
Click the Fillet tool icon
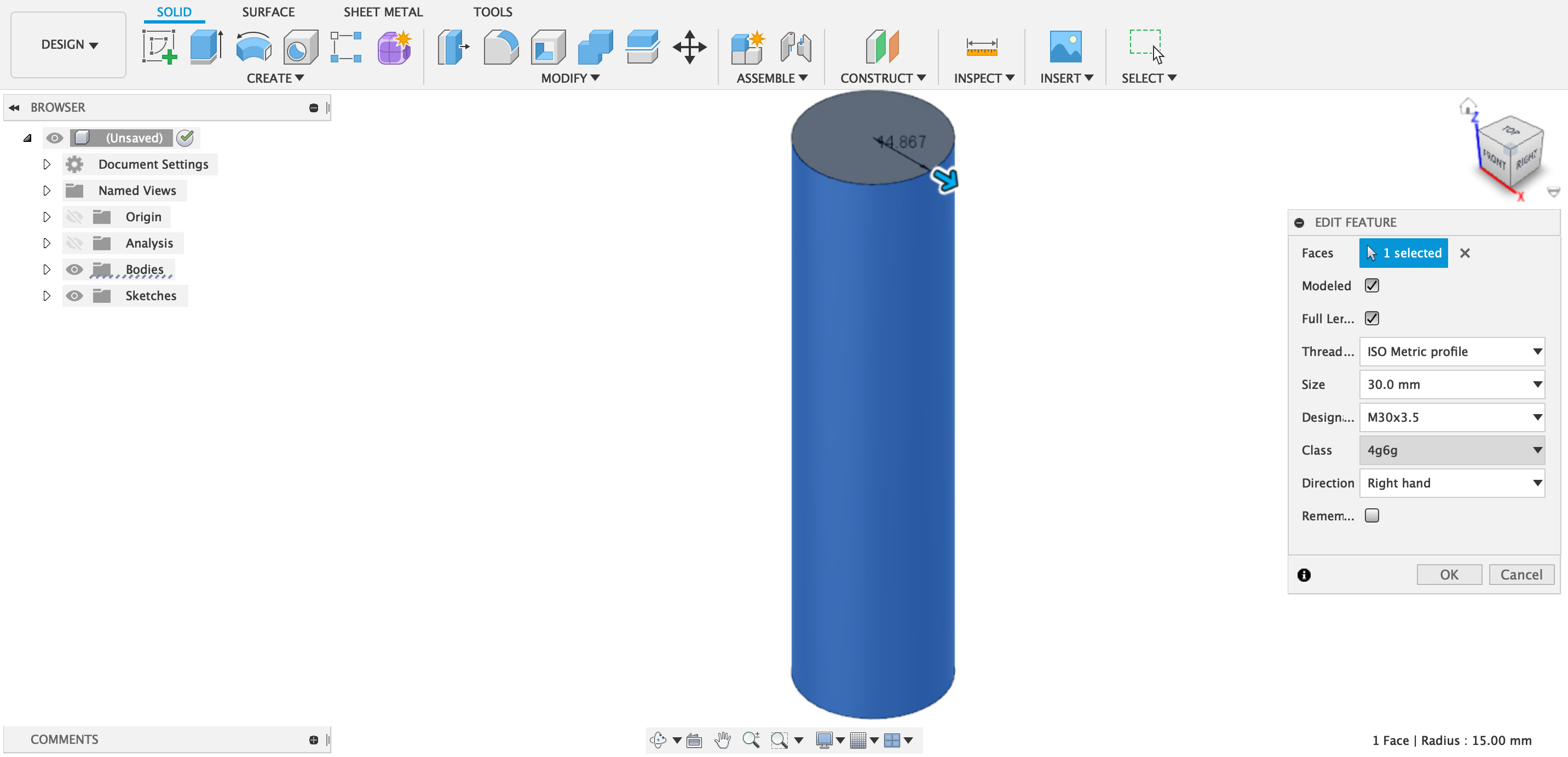500,47
